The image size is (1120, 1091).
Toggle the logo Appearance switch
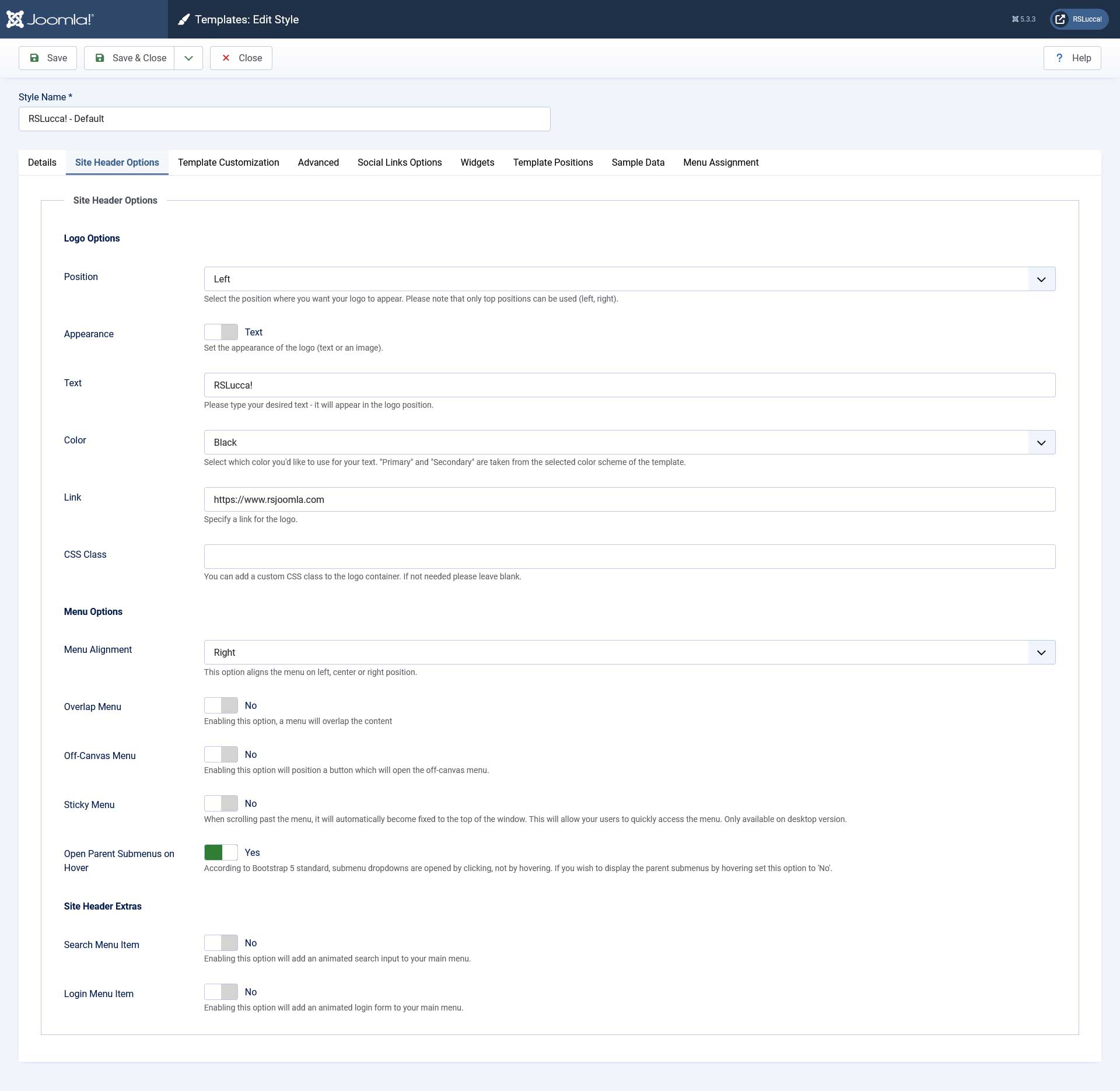pyautogui.click(x=220, y=332)
